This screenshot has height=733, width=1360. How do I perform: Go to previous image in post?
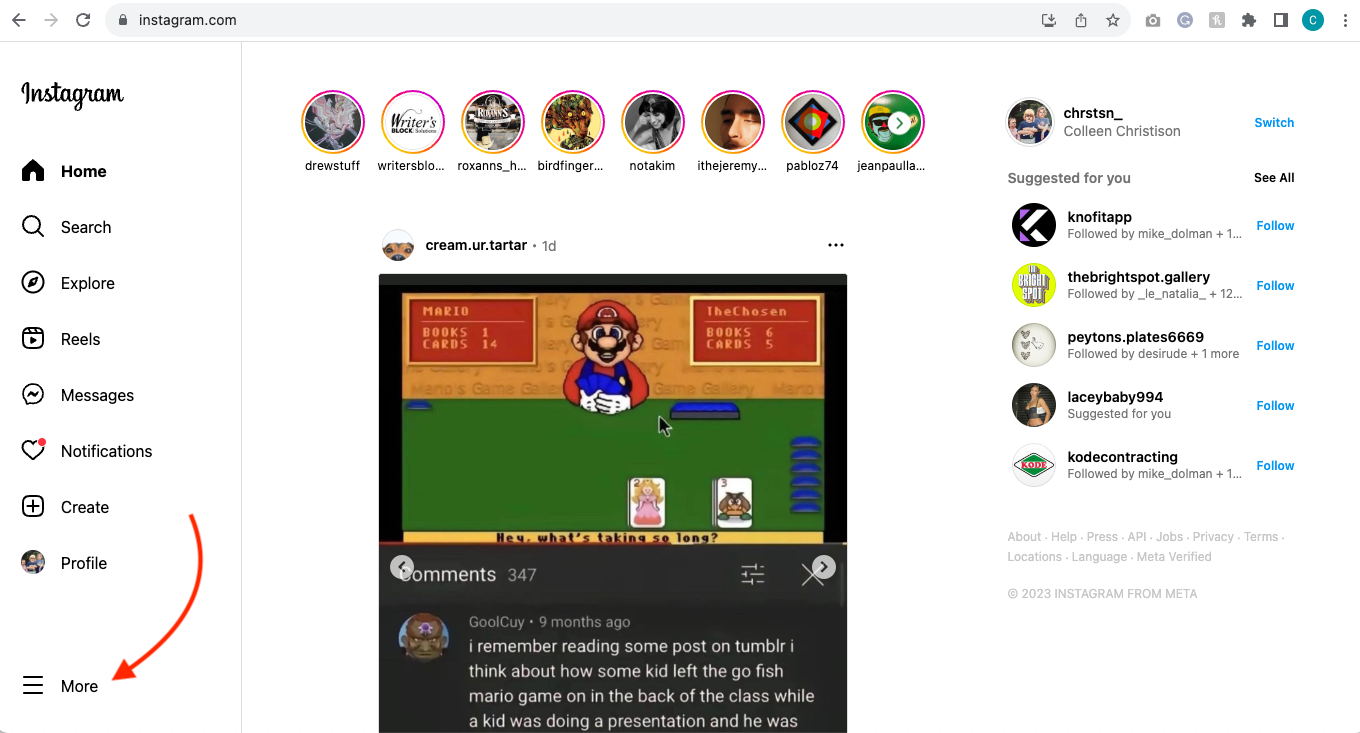click(x=402, y=567)
